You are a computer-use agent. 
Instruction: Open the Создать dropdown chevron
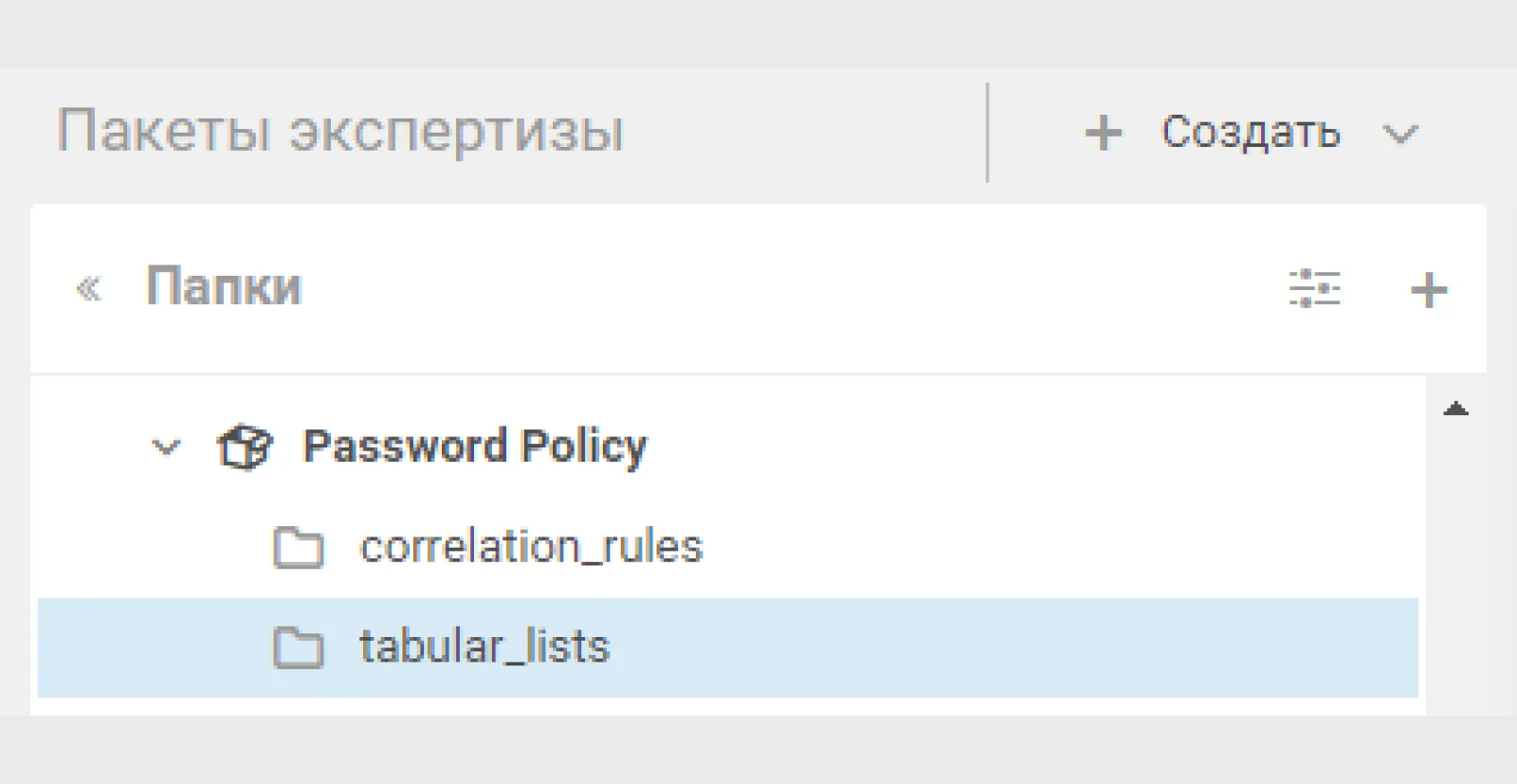coord(1399,134)
